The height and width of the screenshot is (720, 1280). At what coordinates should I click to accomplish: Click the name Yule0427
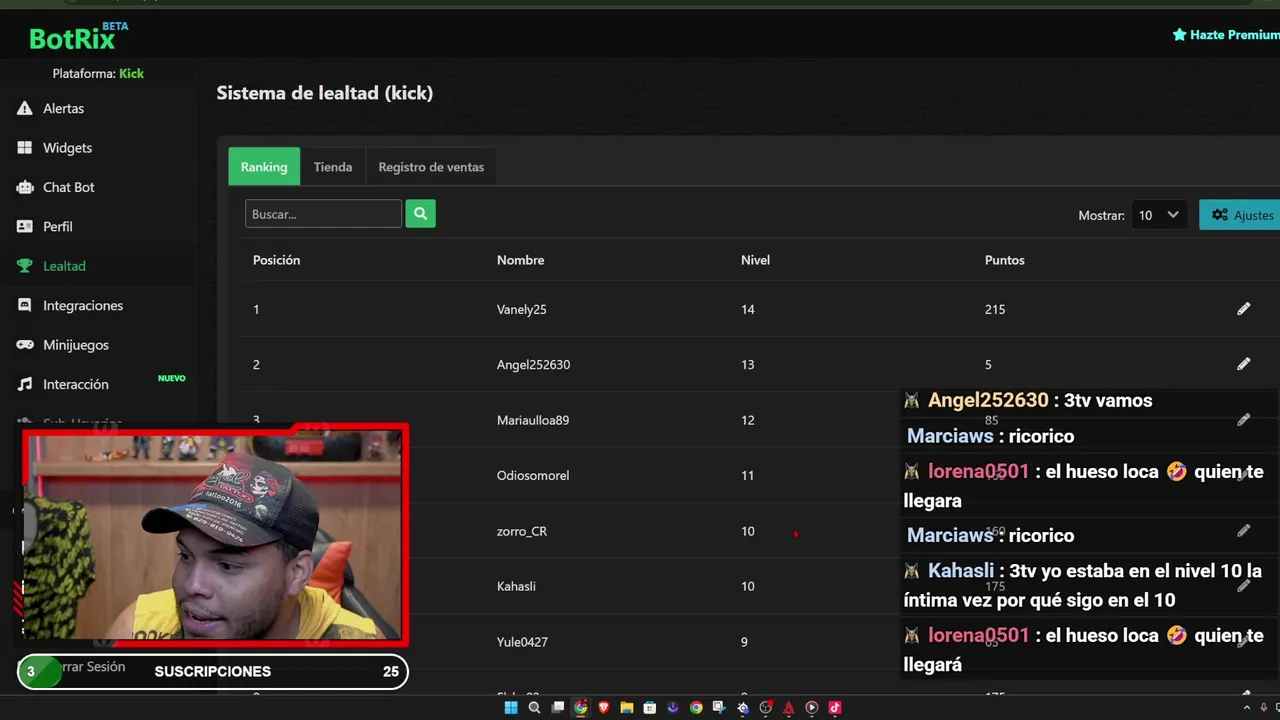click(x=522, y=642)
